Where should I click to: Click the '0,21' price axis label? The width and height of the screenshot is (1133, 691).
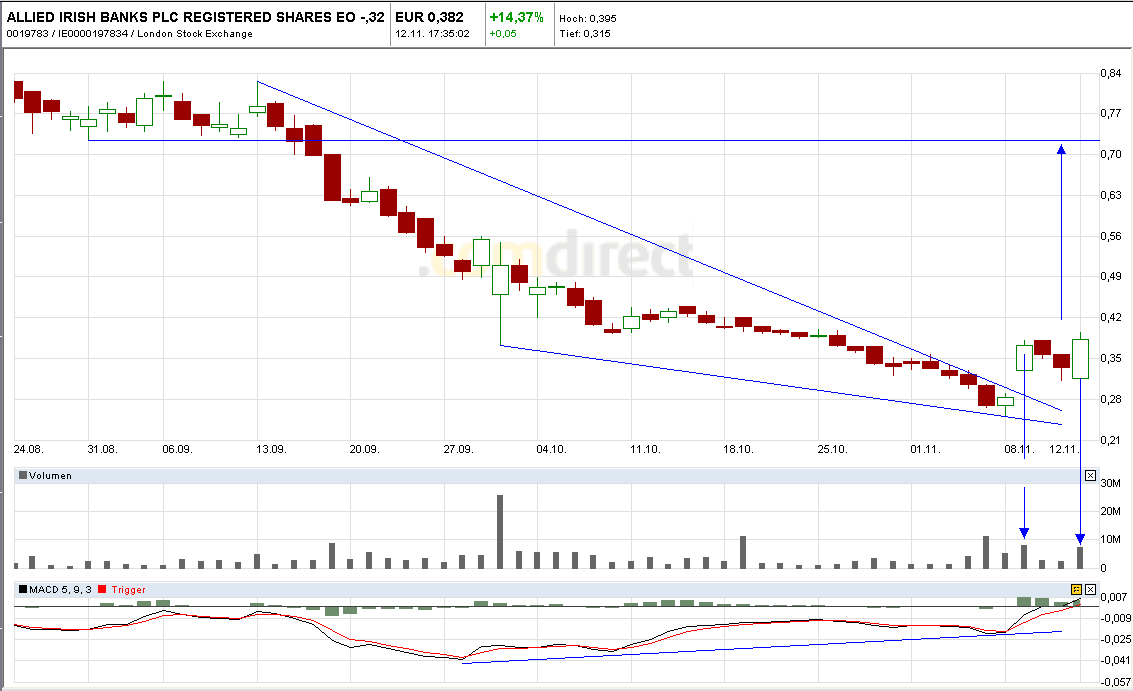pos(1111,439)
